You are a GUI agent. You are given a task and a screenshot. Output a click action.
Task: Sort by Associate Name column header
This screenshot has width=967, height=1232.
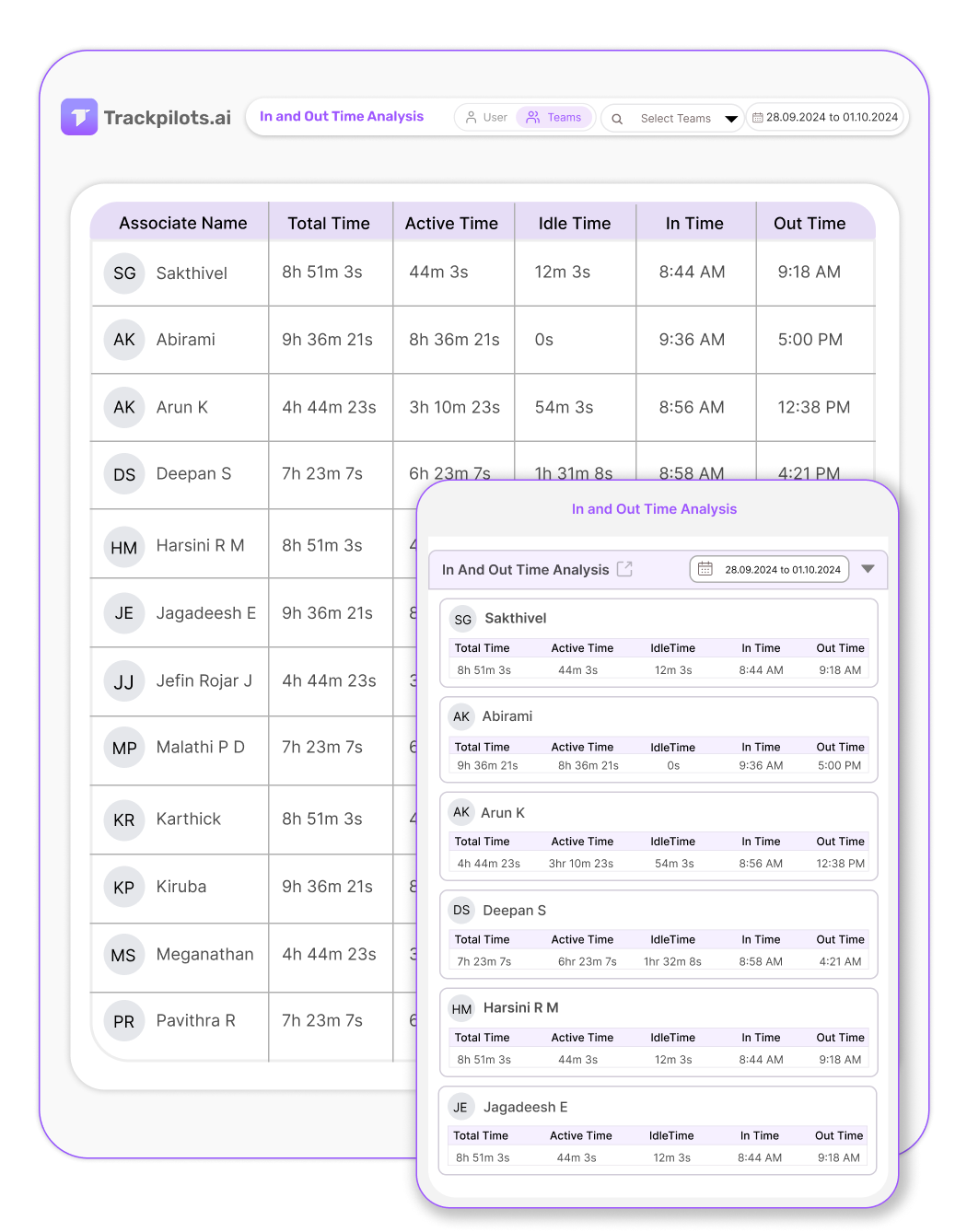[x=183, y=223]
